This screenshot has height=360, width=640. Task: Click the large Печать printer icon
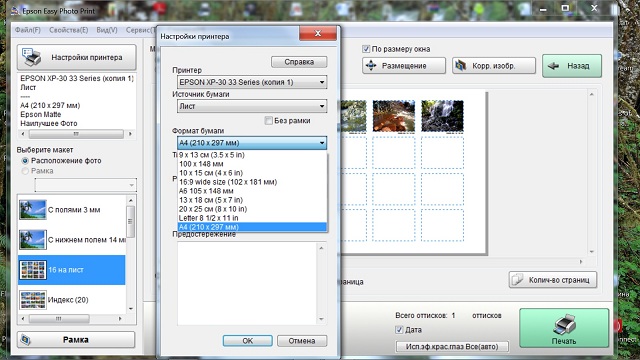(x=564, y=324)
